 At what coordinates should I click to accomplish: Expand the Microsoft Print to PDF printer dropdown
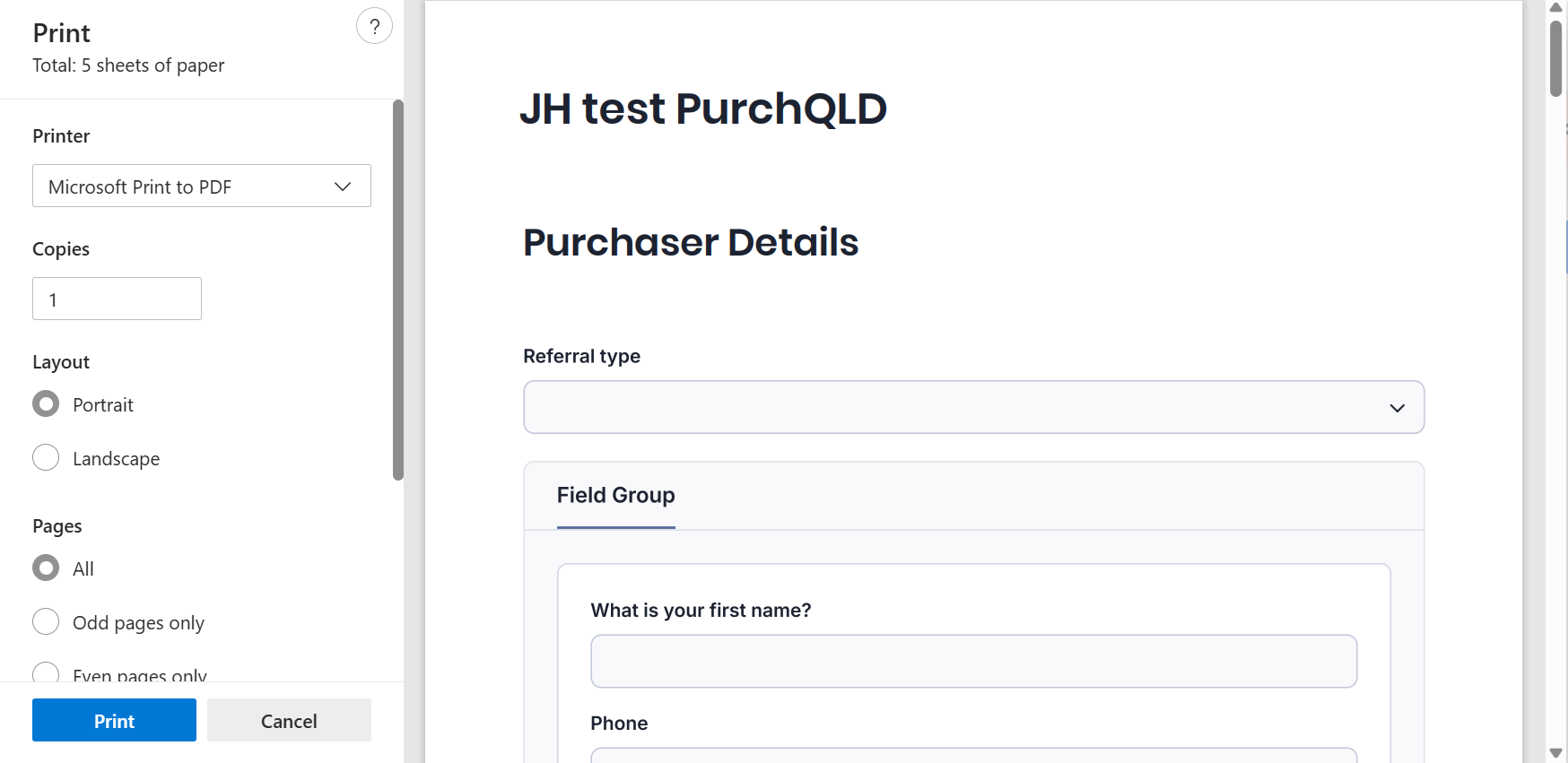[201, 186]
